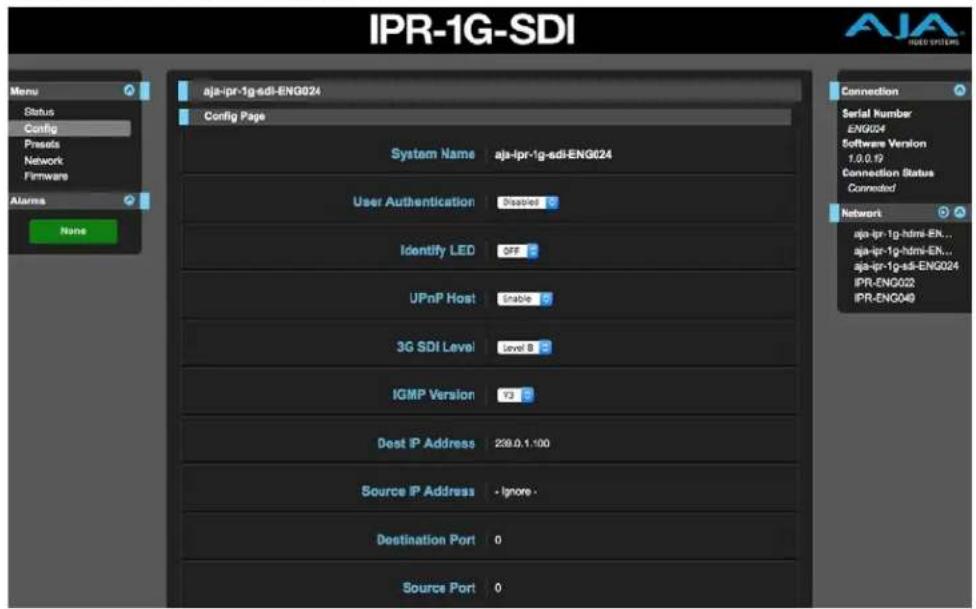Click the 3G SDI Level label

click(x=436, y=347)
